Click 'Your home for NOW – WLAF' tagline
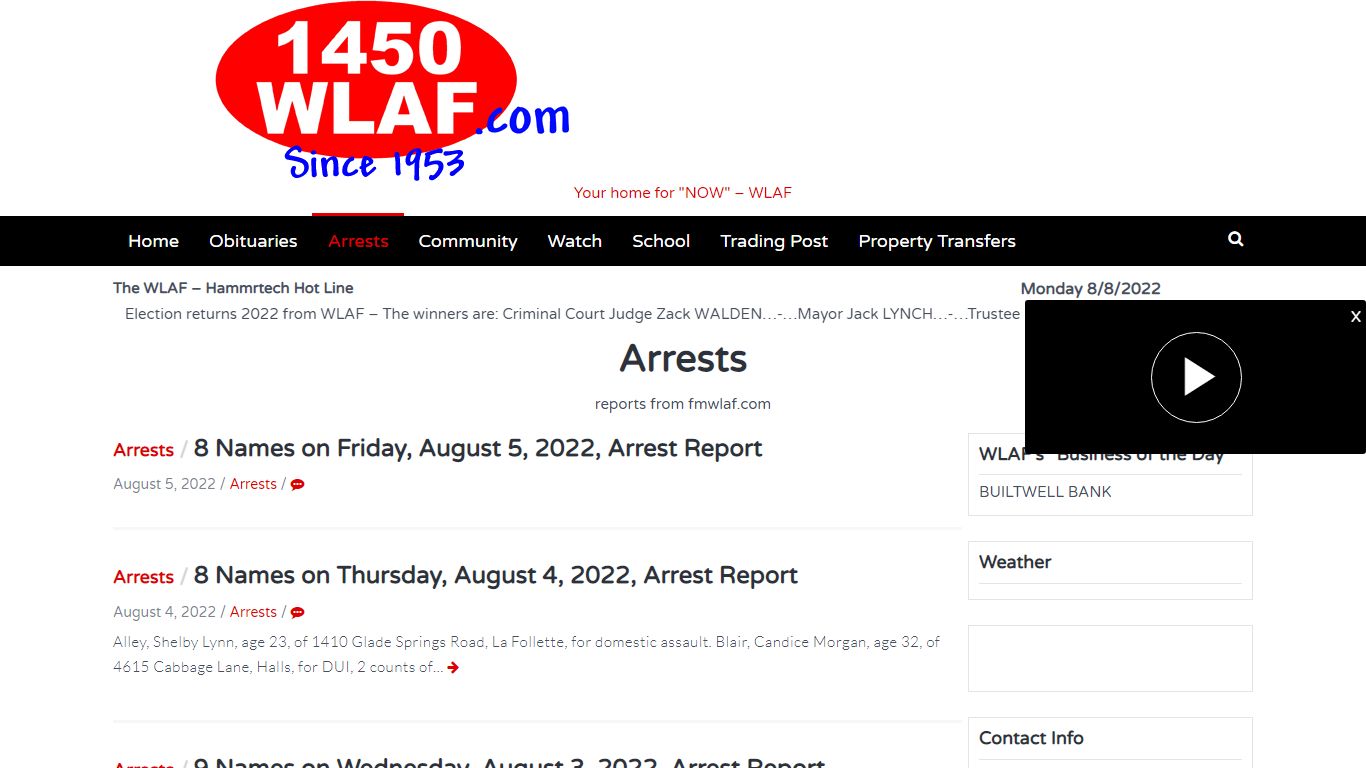 pos(683,193)
